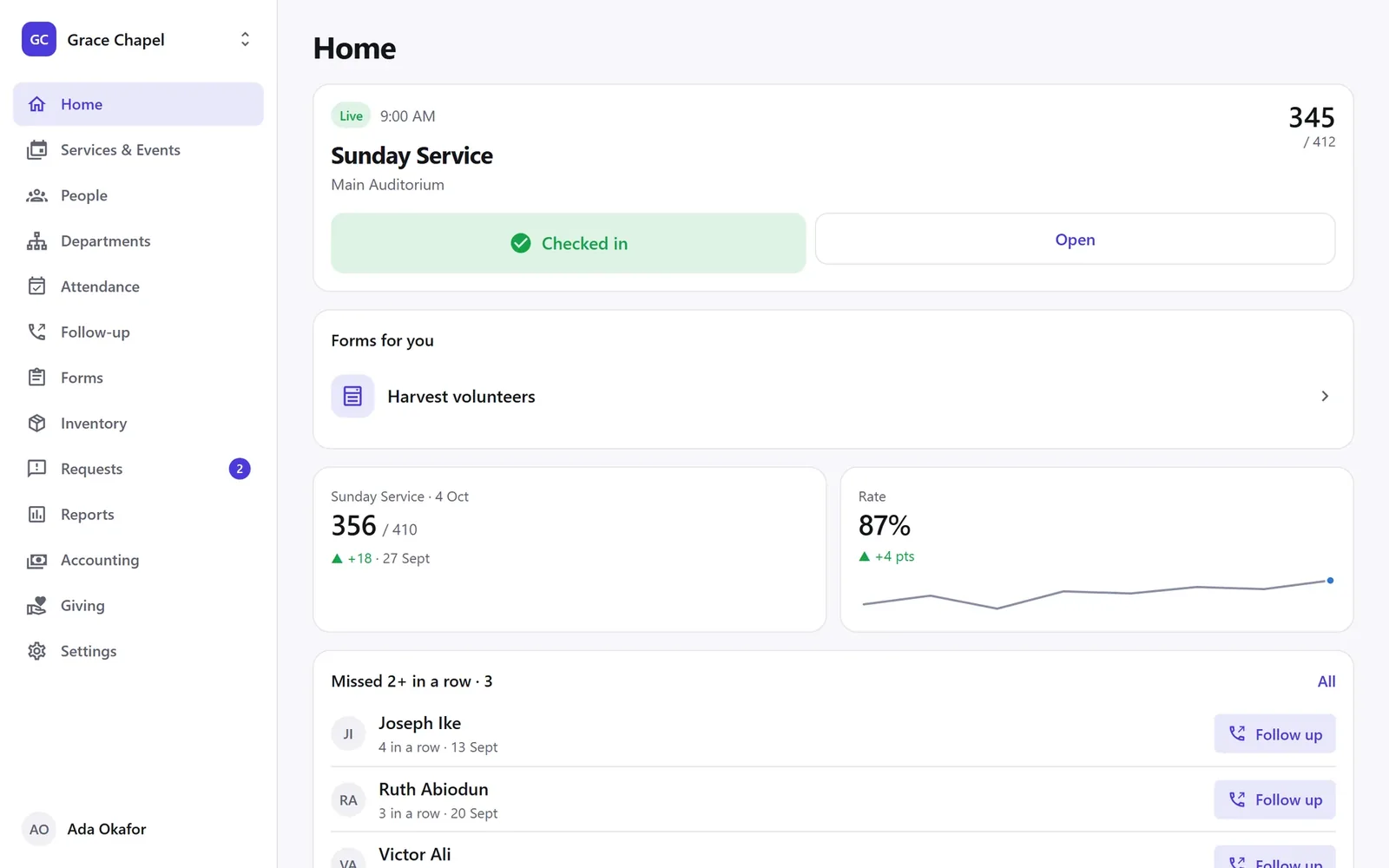This screenshot has height=868, width=1389.
Task: Click the Sunday Service 4 Oct stat card
Action: (x=569, y=549)
